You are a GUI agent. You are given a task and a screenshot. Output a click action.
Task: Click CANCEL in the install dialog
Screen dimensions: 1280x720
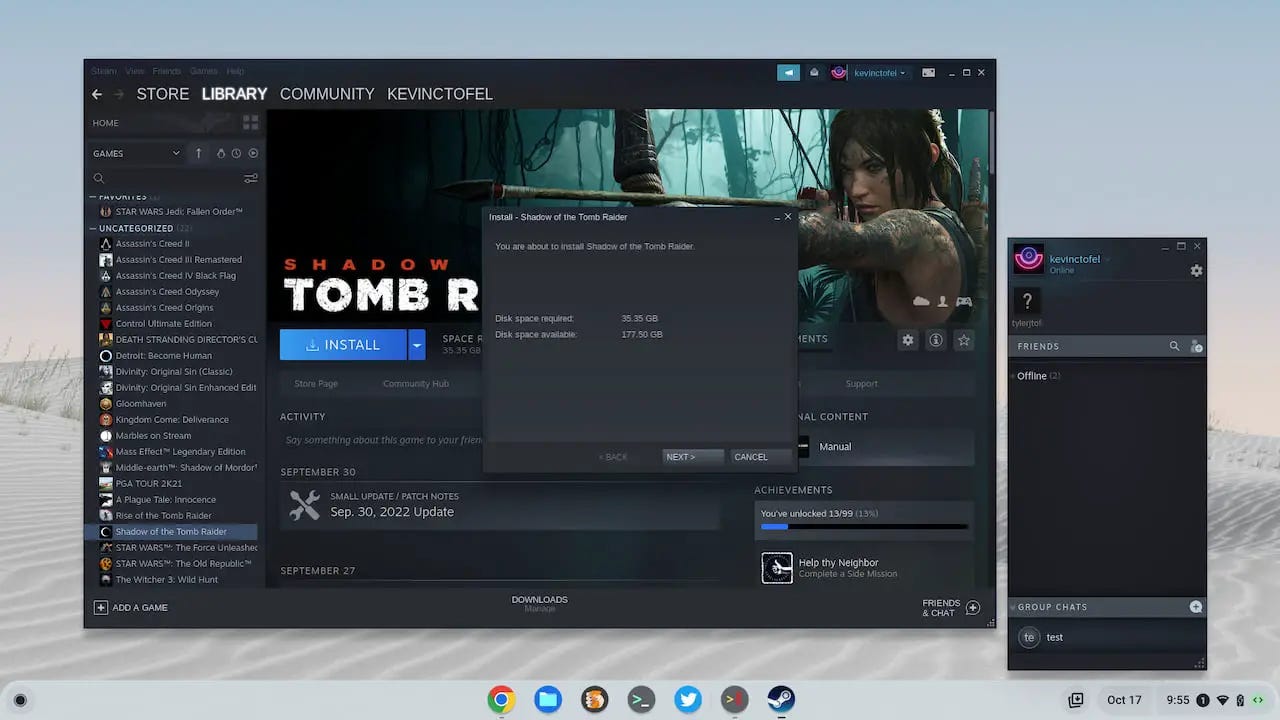click(760, 457)
